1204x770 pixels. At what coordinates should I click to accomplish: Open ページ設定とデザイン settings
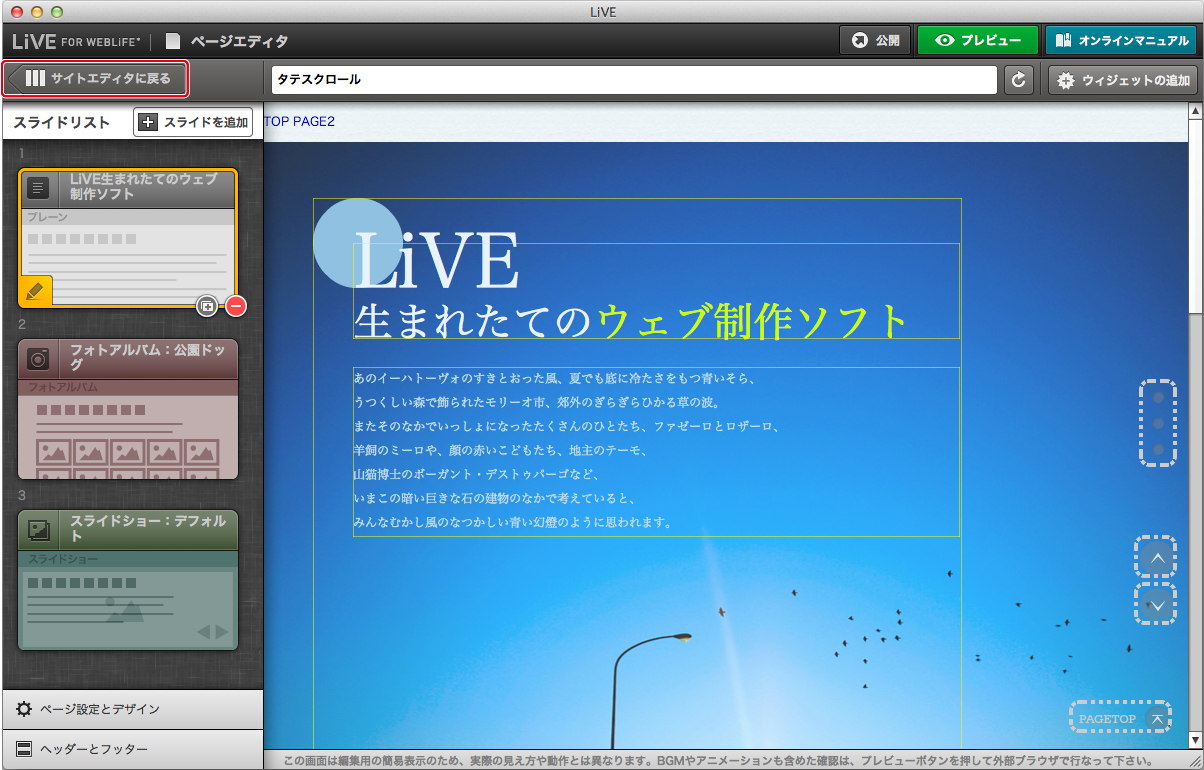point(132,709)
